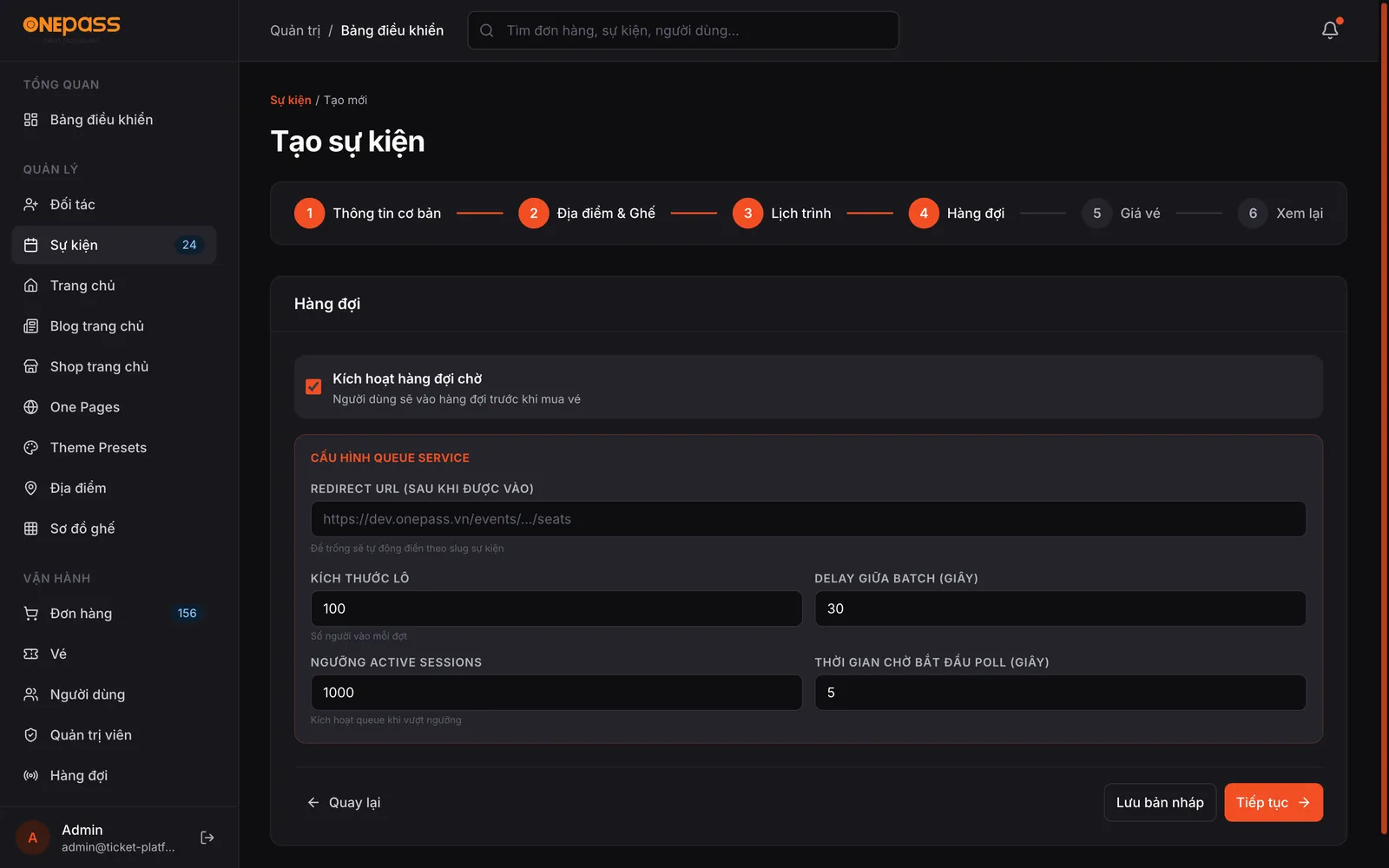
Task: Click the Kích thước lô field
Action: click(556, 608)
